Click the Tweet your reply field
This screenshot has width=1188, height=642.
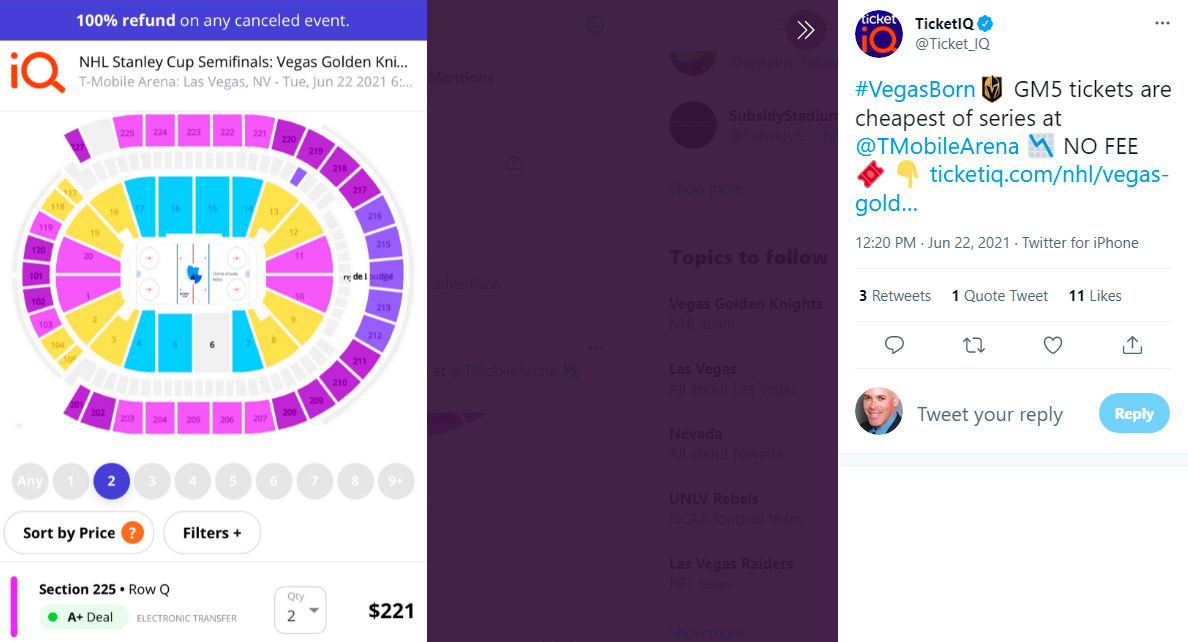pos(990,414)
